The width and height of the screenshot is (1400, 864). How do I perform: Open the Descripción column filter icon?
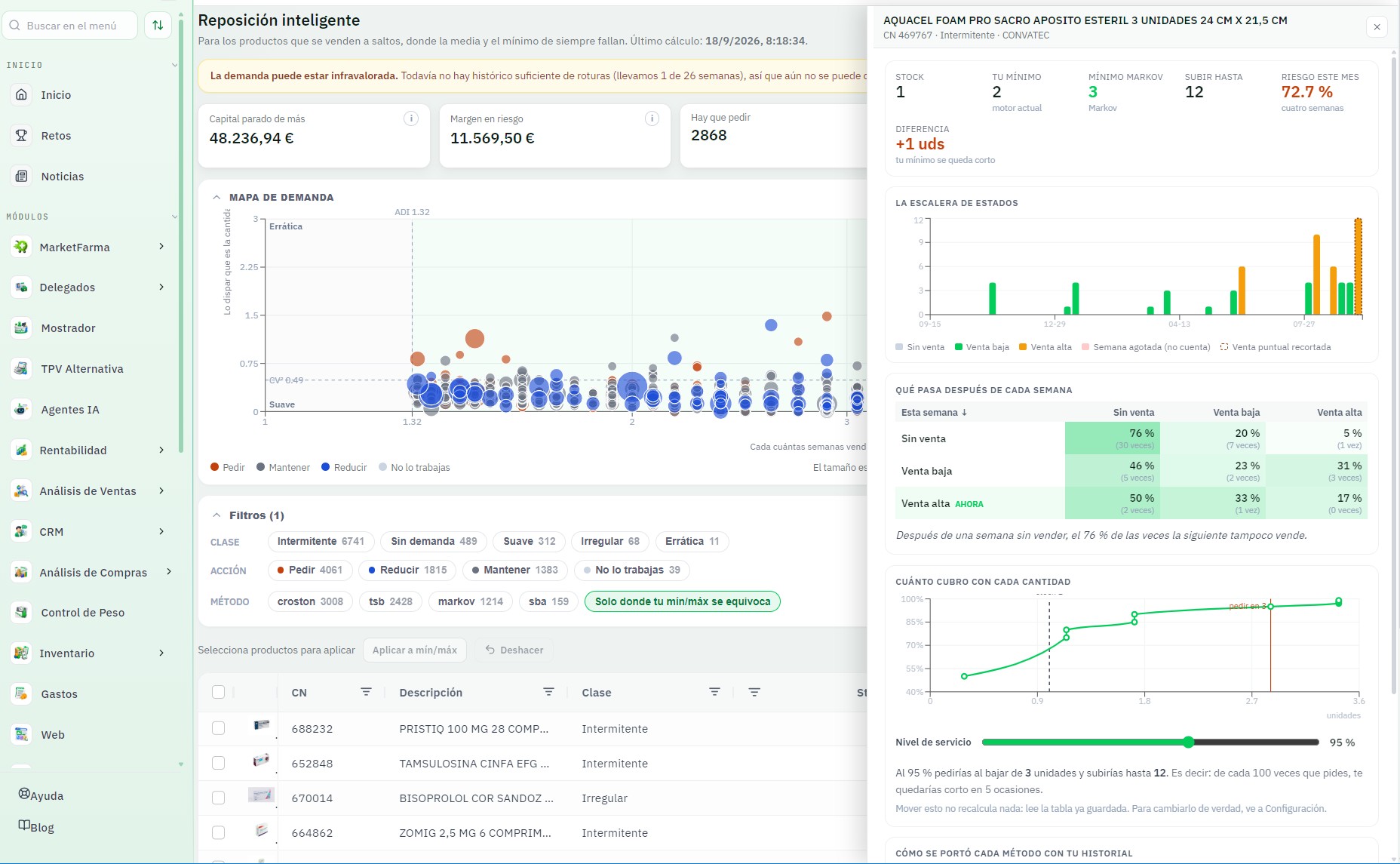pos(548,692)
